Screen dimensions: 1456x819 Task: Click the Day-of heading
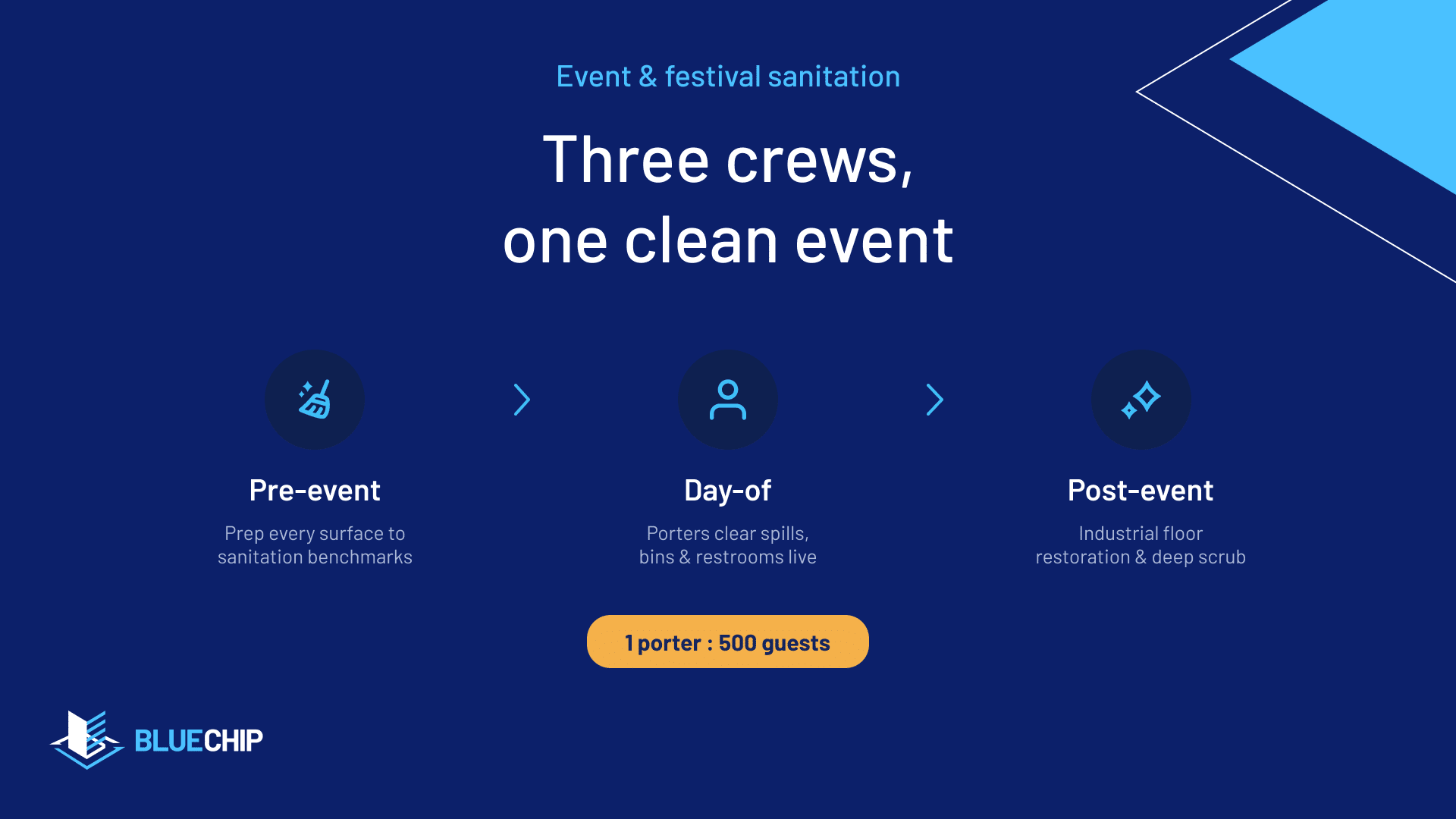click(x=727, y=491)
